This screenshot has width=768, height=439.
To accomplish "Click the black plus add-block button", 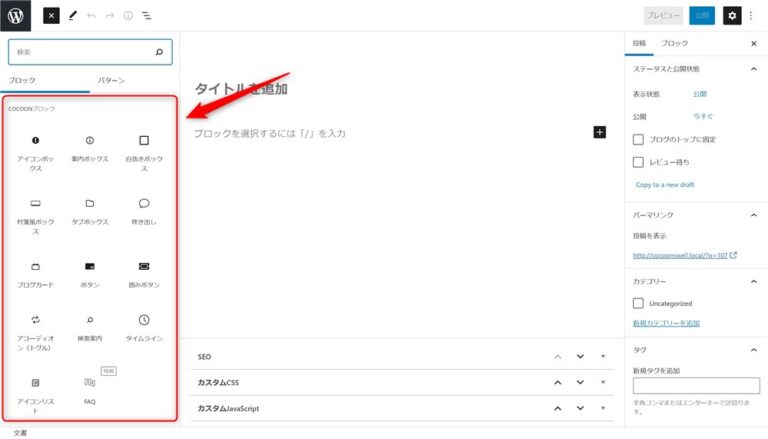I will [600, 132].
